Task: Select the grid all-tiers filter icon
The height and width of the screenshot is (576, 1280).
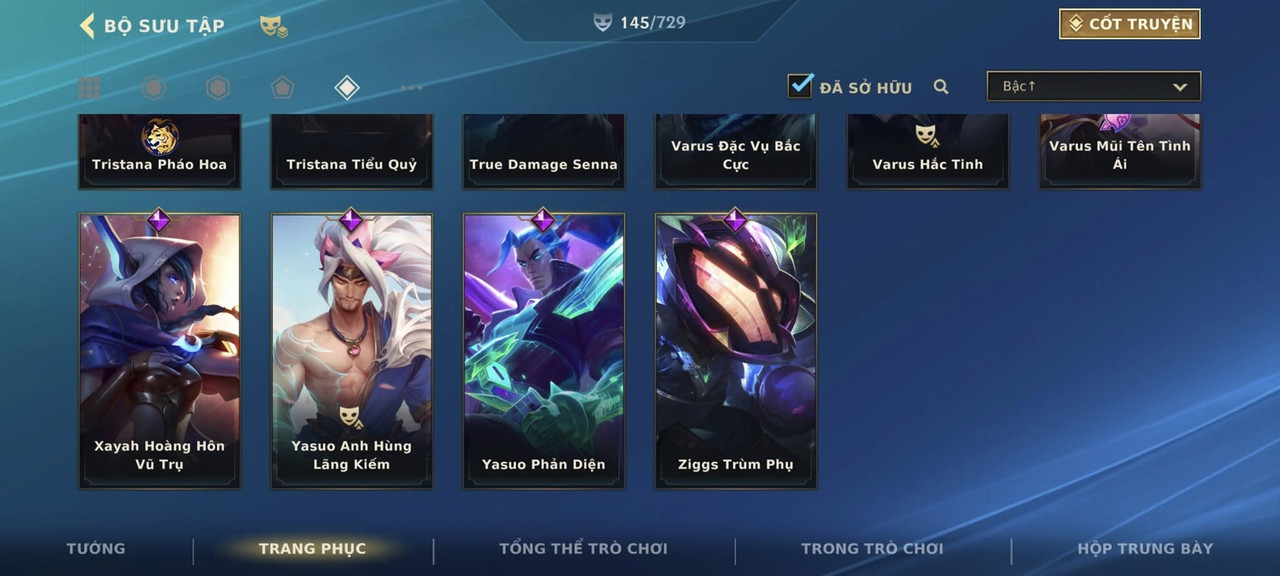Action: point(89,88)
